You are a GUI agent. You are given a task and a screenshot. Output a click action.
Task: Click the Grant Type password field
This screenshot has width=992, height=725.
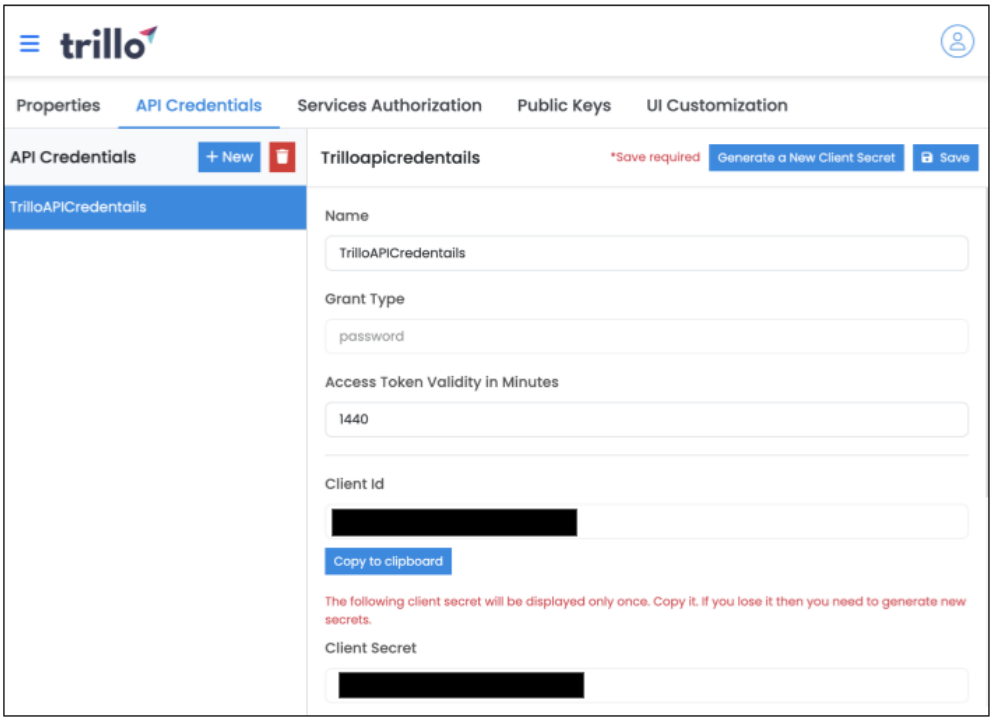(x=646, y=337)
